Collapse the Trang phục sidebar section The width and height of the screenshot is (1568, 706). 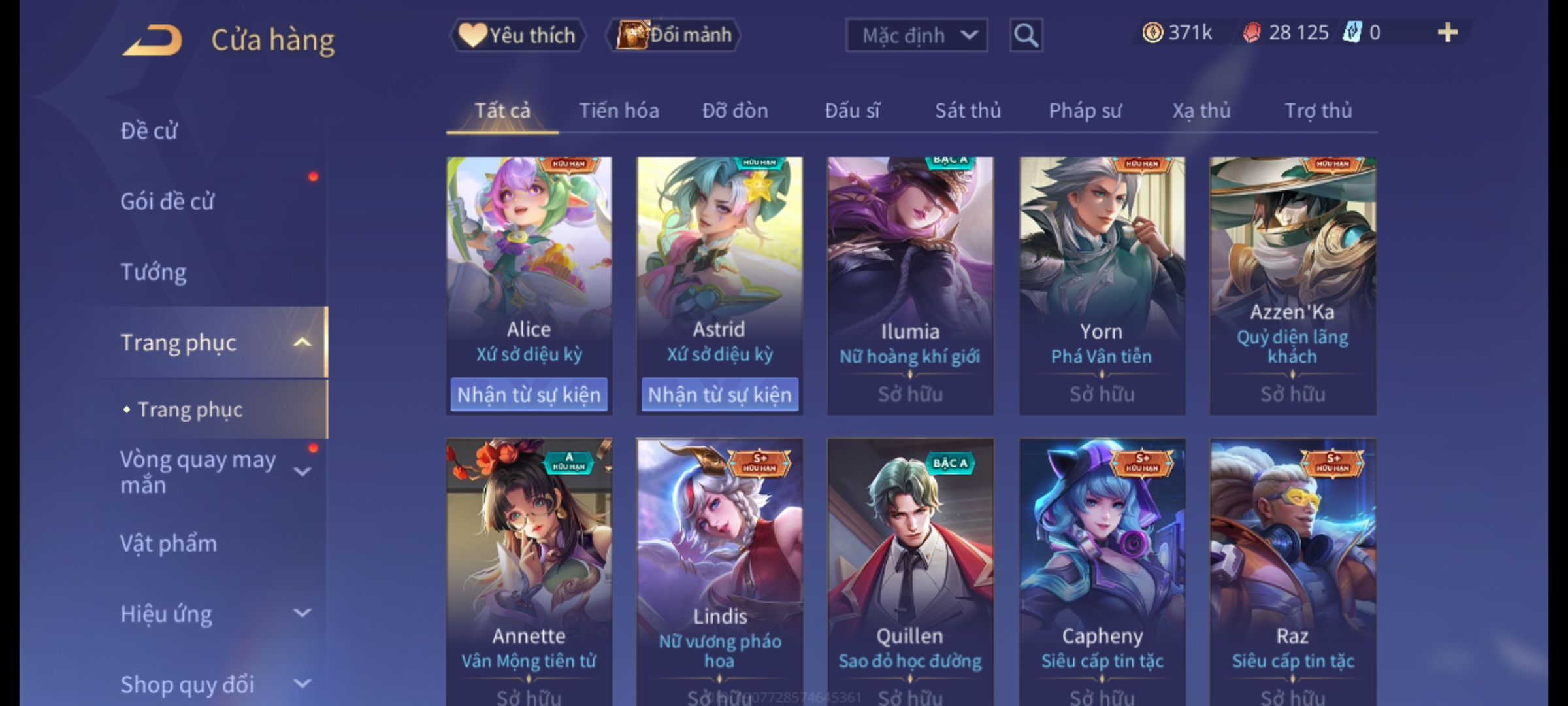302,343
